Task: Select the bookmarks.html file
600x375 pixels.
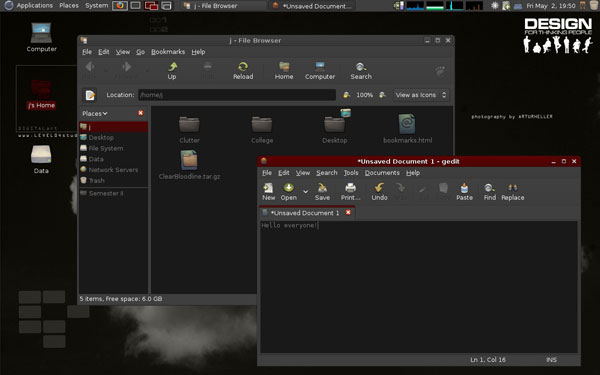Action: click(x=408, y=129)
